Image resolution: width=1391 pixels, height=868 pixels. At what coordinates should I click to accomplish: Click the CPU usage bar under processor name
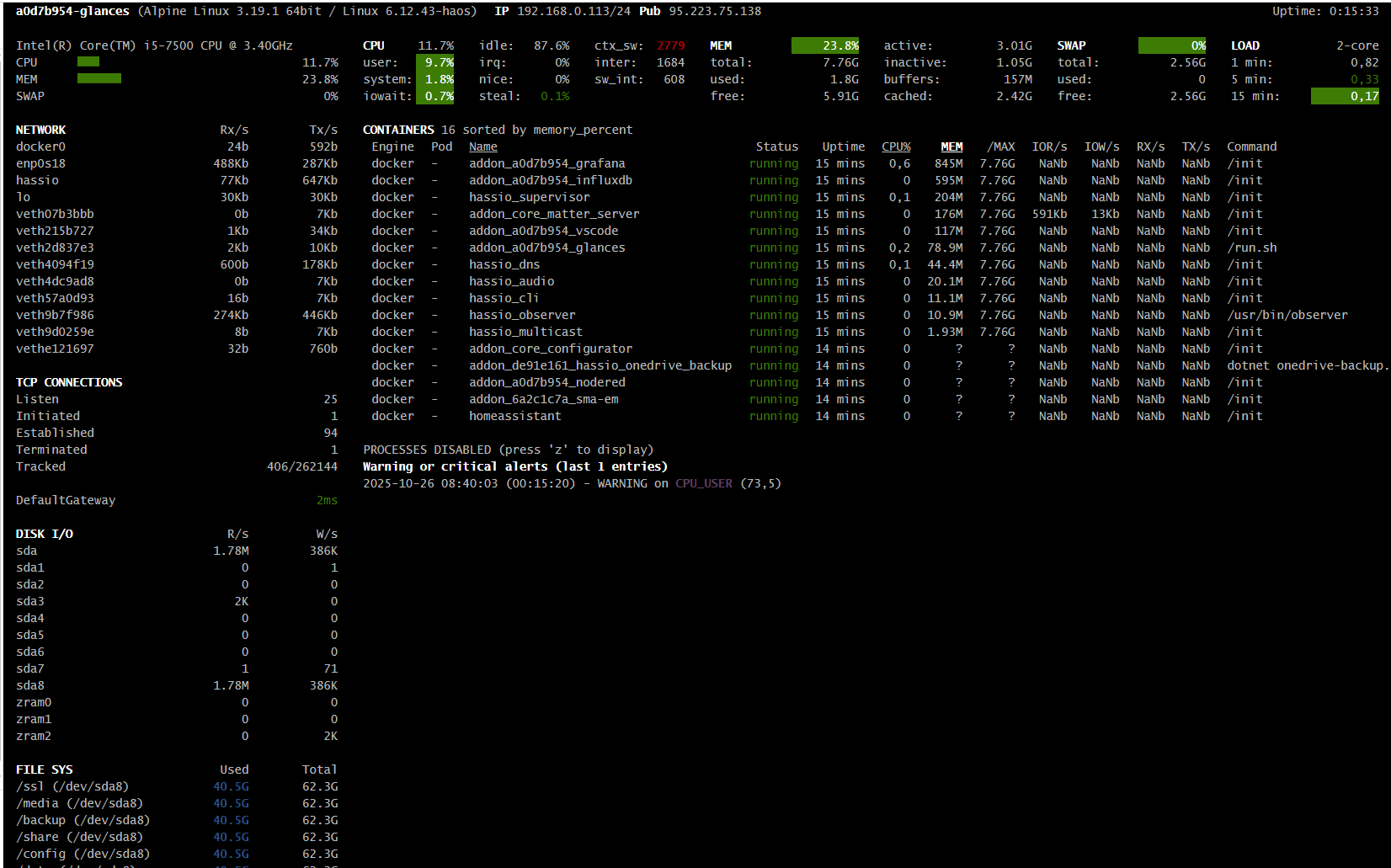[88, 62]
